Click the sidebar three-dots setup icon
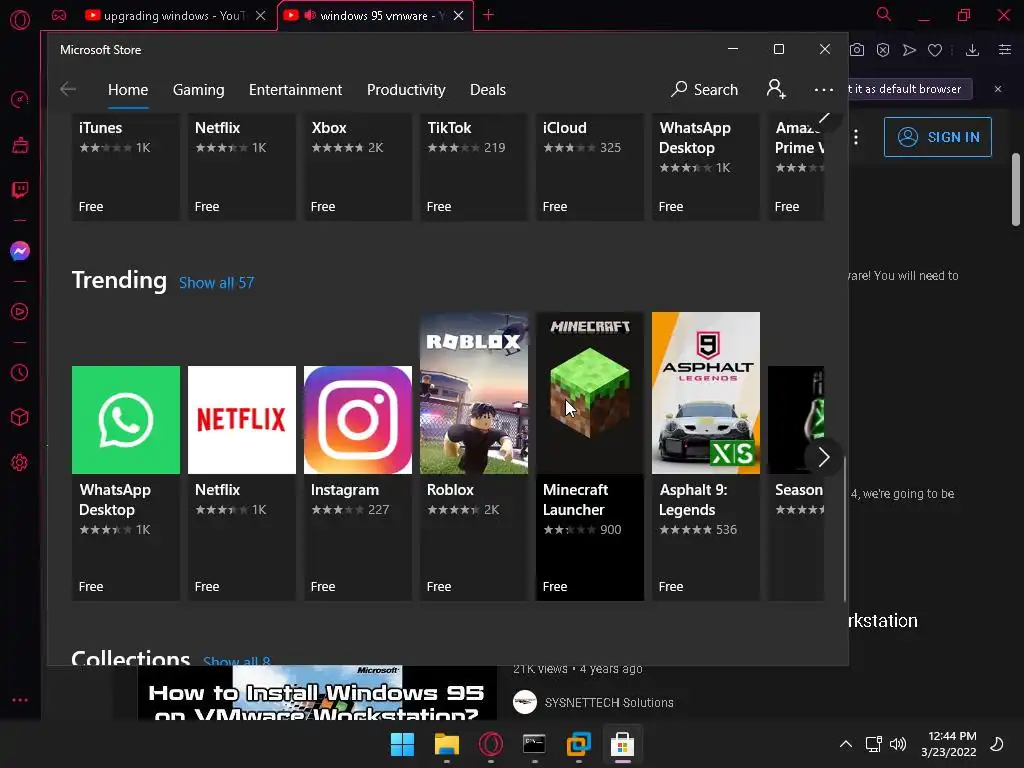 tap(20, 699)
